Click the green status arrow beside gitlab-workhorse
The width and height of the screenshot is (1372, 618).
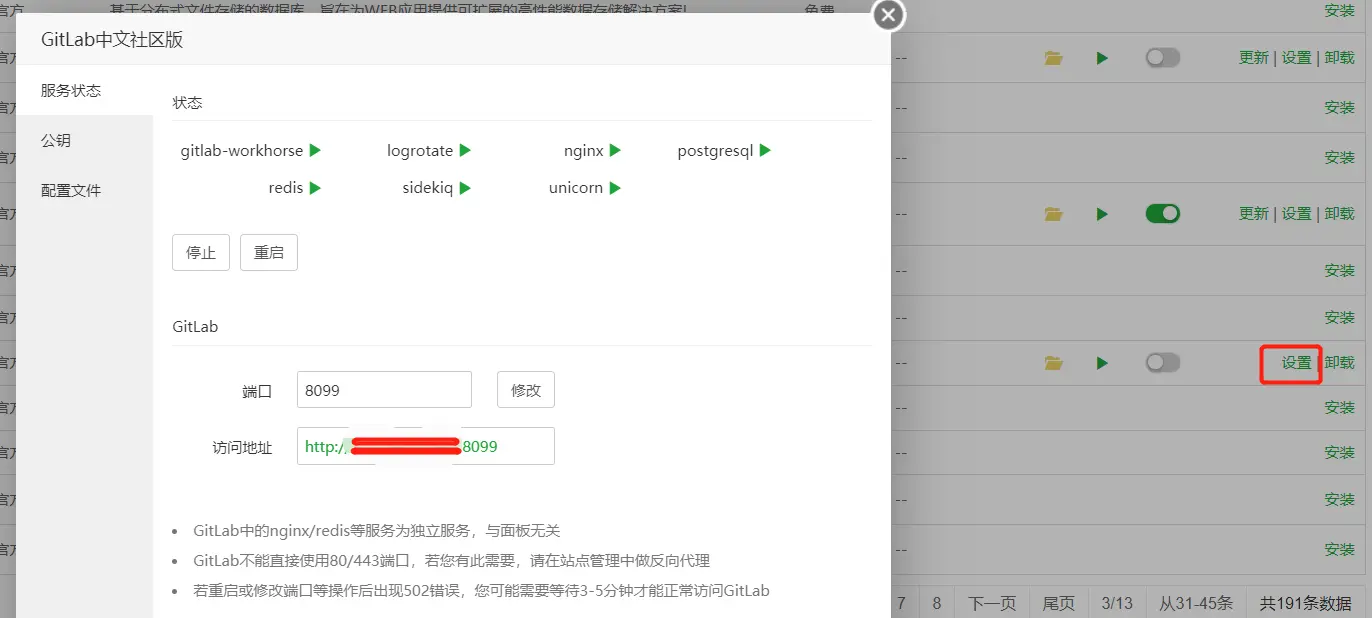pyautogui.click(x=315, y=151)
